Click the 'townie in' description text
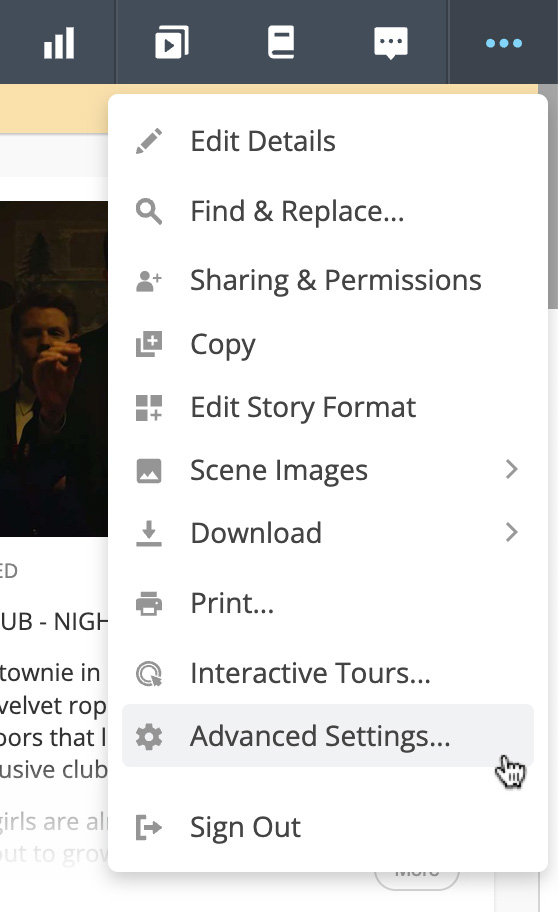Image resolution: width=558 pixels, height=912 pixels. (x=50, y=673)
